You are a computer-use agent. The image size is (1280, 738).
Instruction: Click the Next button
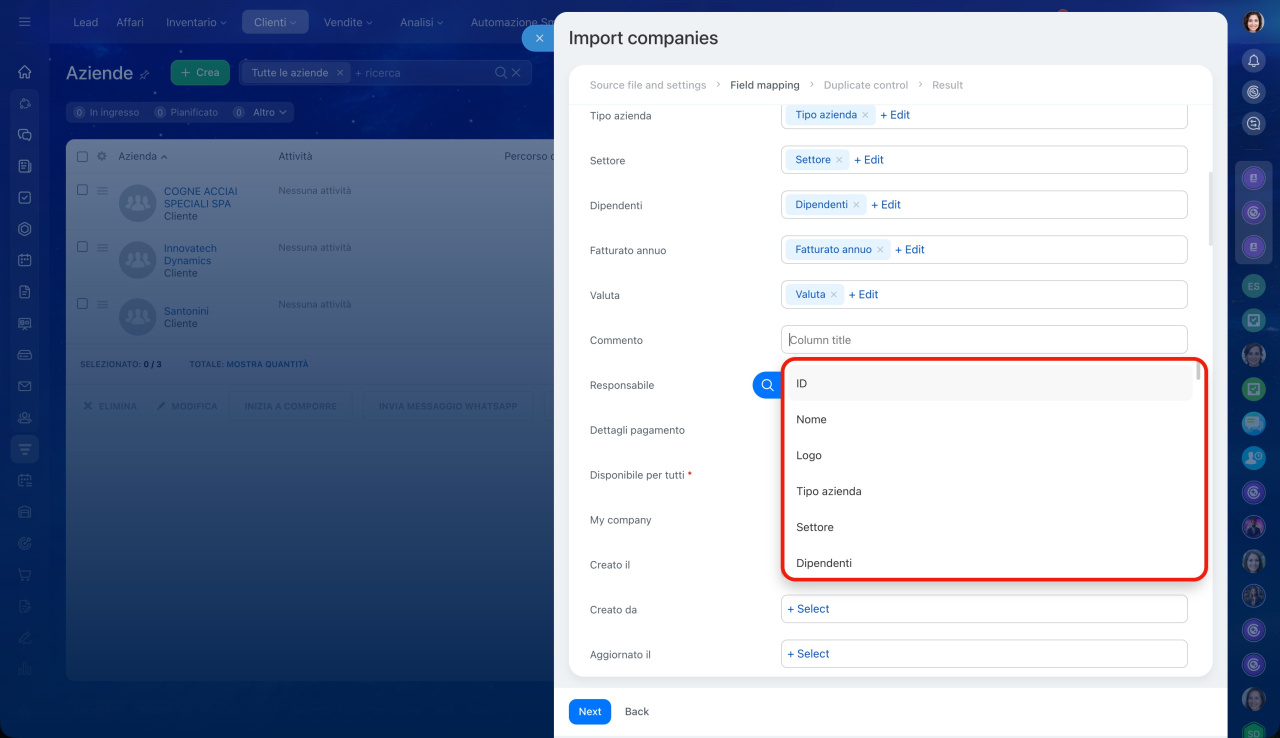point(589,712)
